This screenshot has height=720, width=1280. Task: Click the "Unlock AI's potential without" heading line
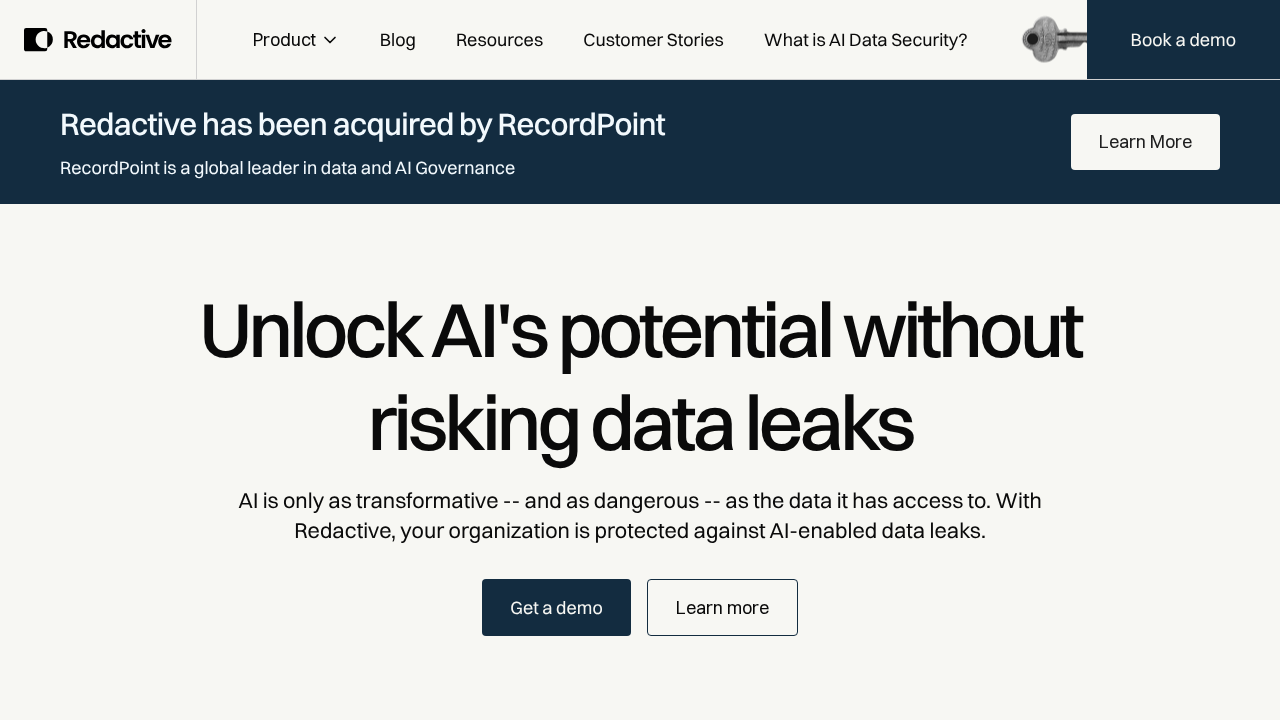tap(640, 331)
